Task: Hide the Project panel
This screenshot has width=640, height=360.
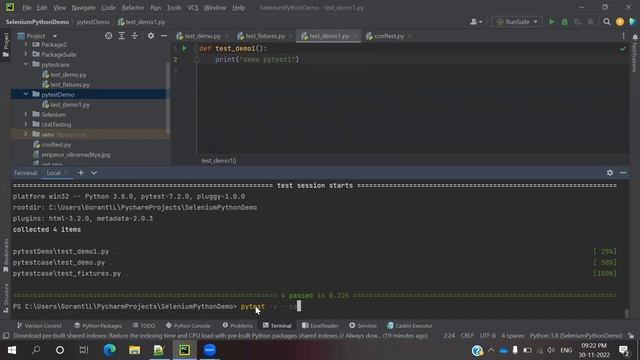Action: point(164,36)
